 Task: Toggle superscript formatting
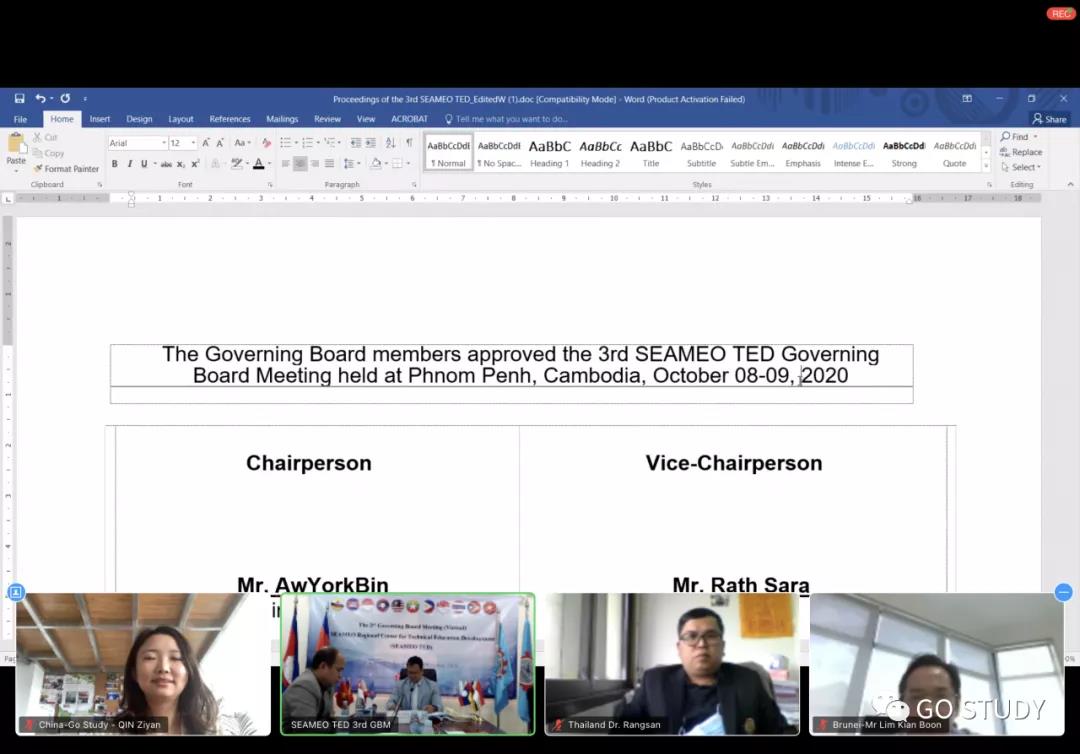coord(195,164)
